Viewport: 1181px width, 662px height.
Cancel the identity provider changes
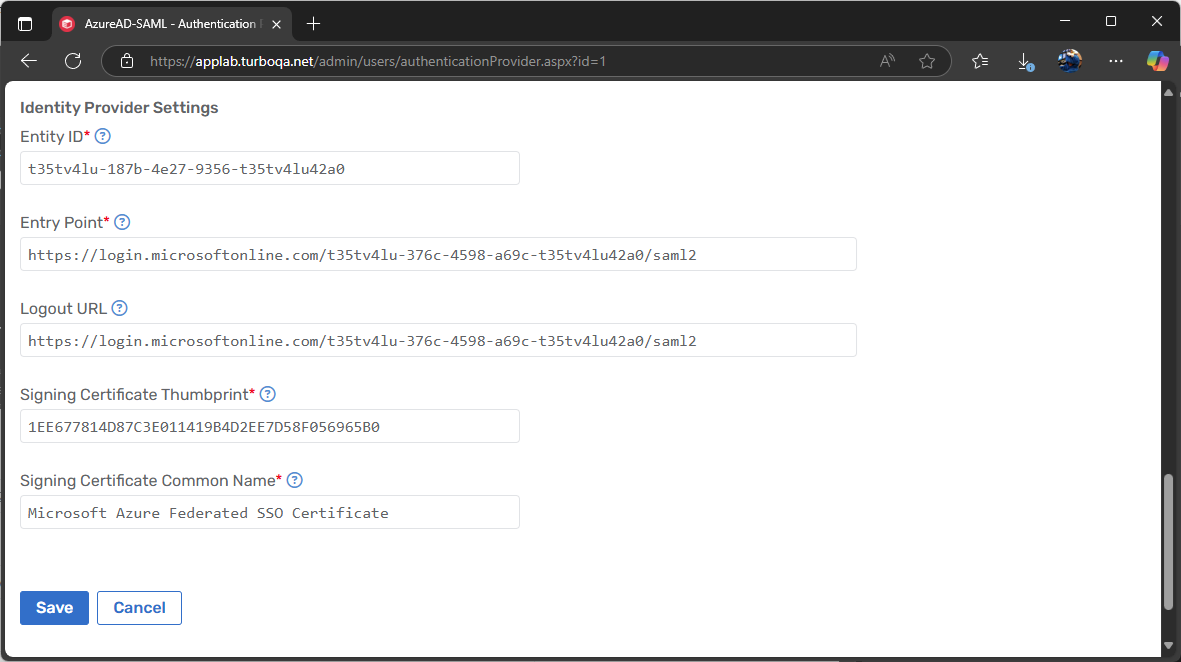point(139,607)
